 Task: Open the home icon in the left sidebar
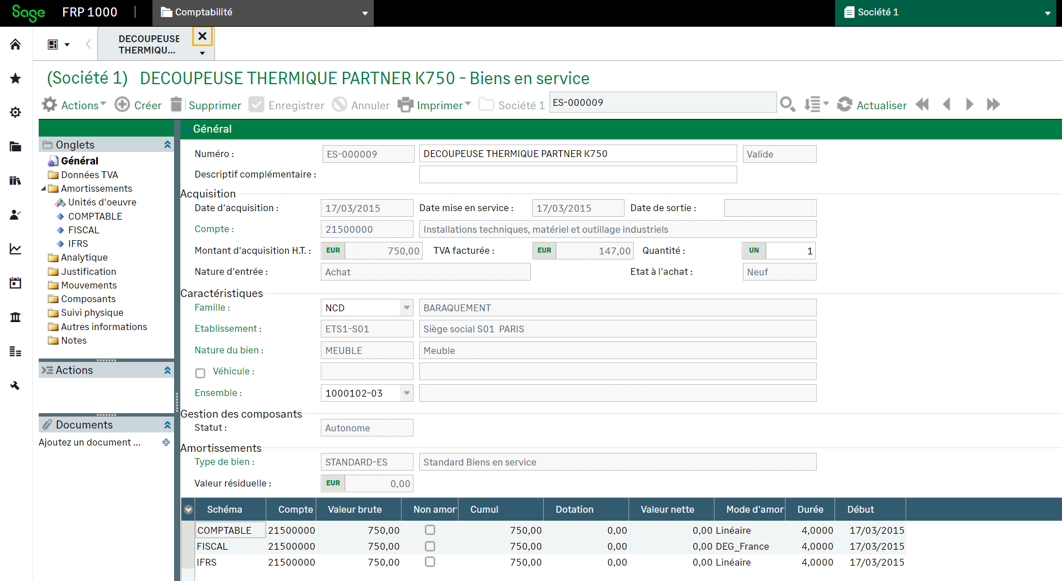14,44
